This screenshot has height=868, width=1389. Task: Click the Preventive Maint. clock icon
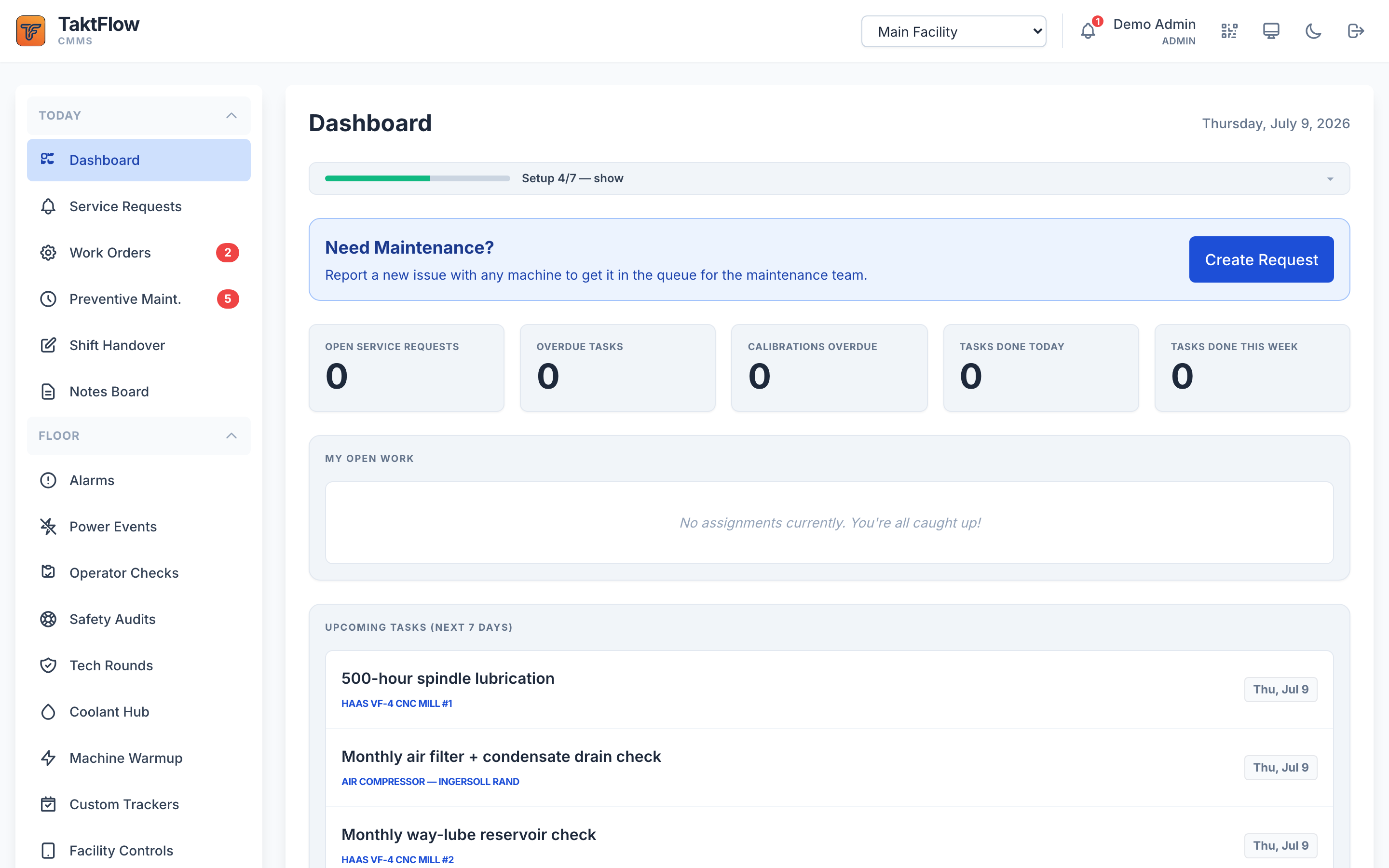[48, 299]
